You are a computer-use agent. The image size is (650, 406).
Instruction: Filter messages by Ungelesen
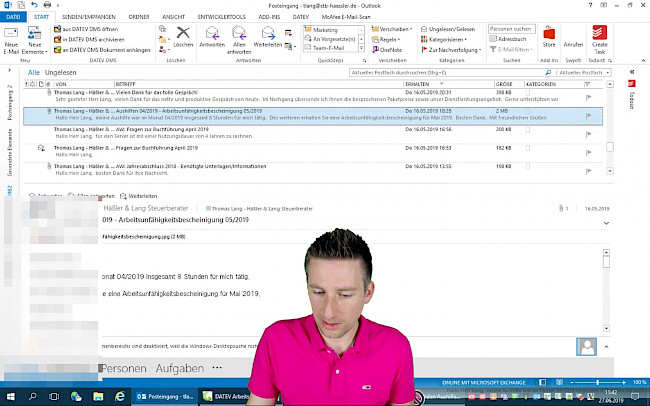point(60,73)
